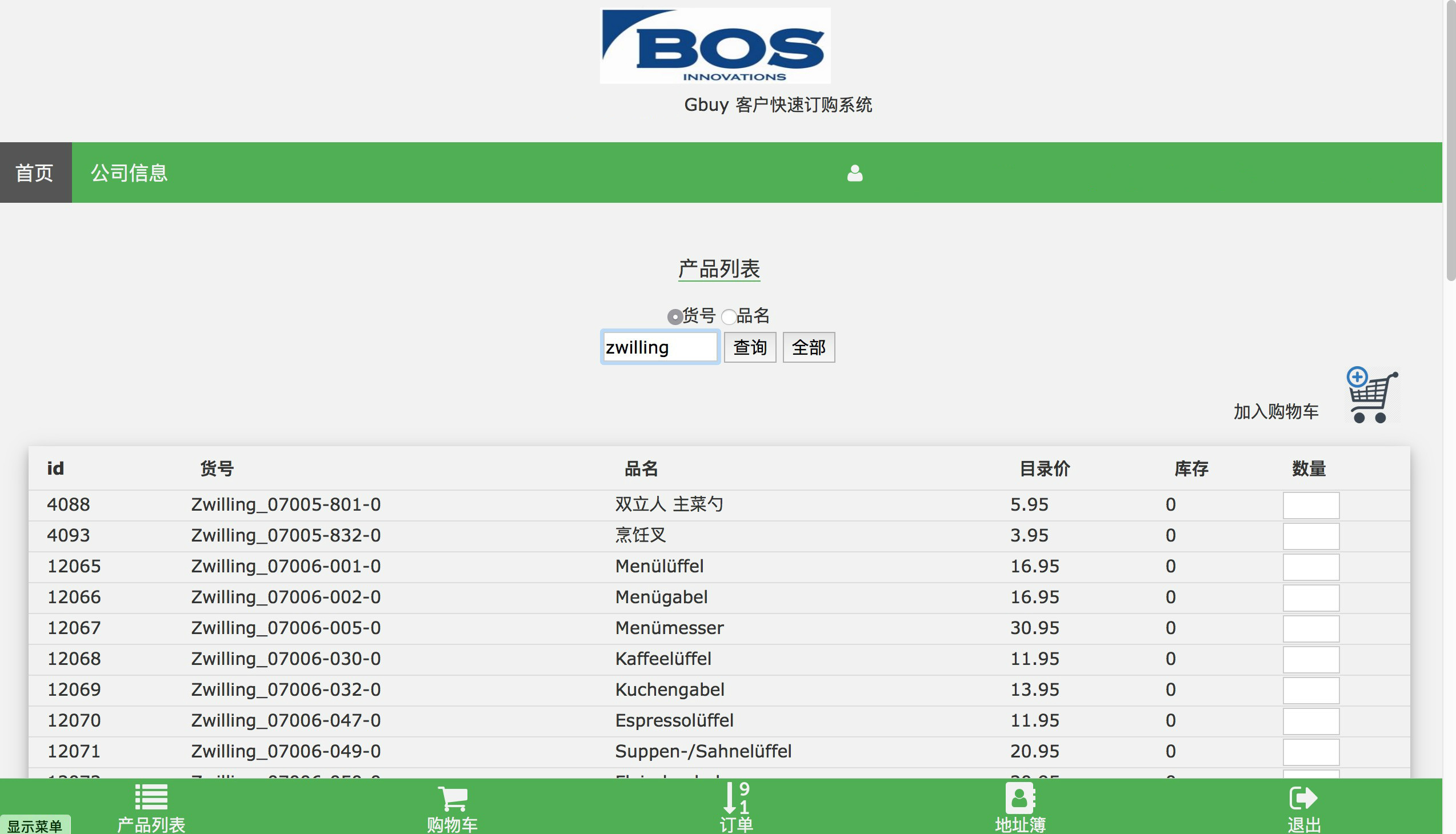1456x834 pixels.
Task: Select the 货号 radio button
Action: click(674, 316)
